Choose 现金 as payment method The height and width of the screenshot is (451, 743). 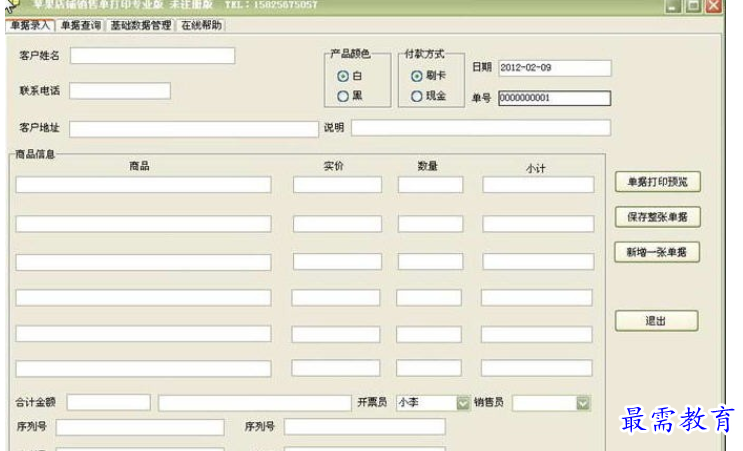click(x=417, y=96)
